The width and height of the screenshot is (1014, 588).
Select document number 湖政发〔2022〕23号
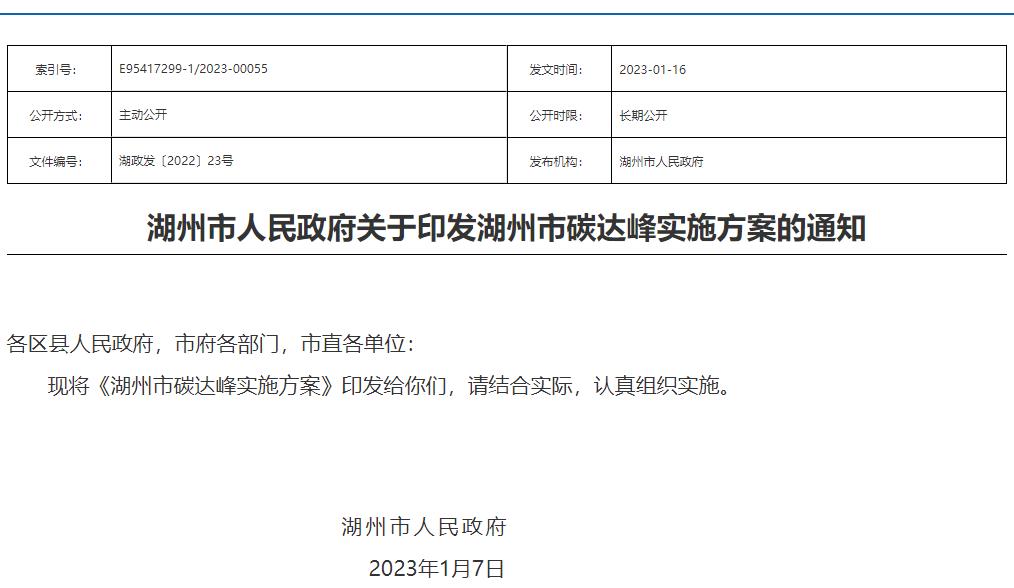[176, 161]
